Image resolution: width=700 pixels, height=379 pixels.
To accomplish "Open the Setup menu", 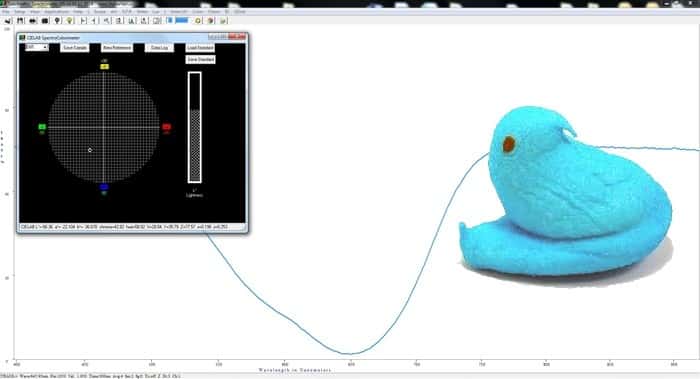I will [20, 12].
